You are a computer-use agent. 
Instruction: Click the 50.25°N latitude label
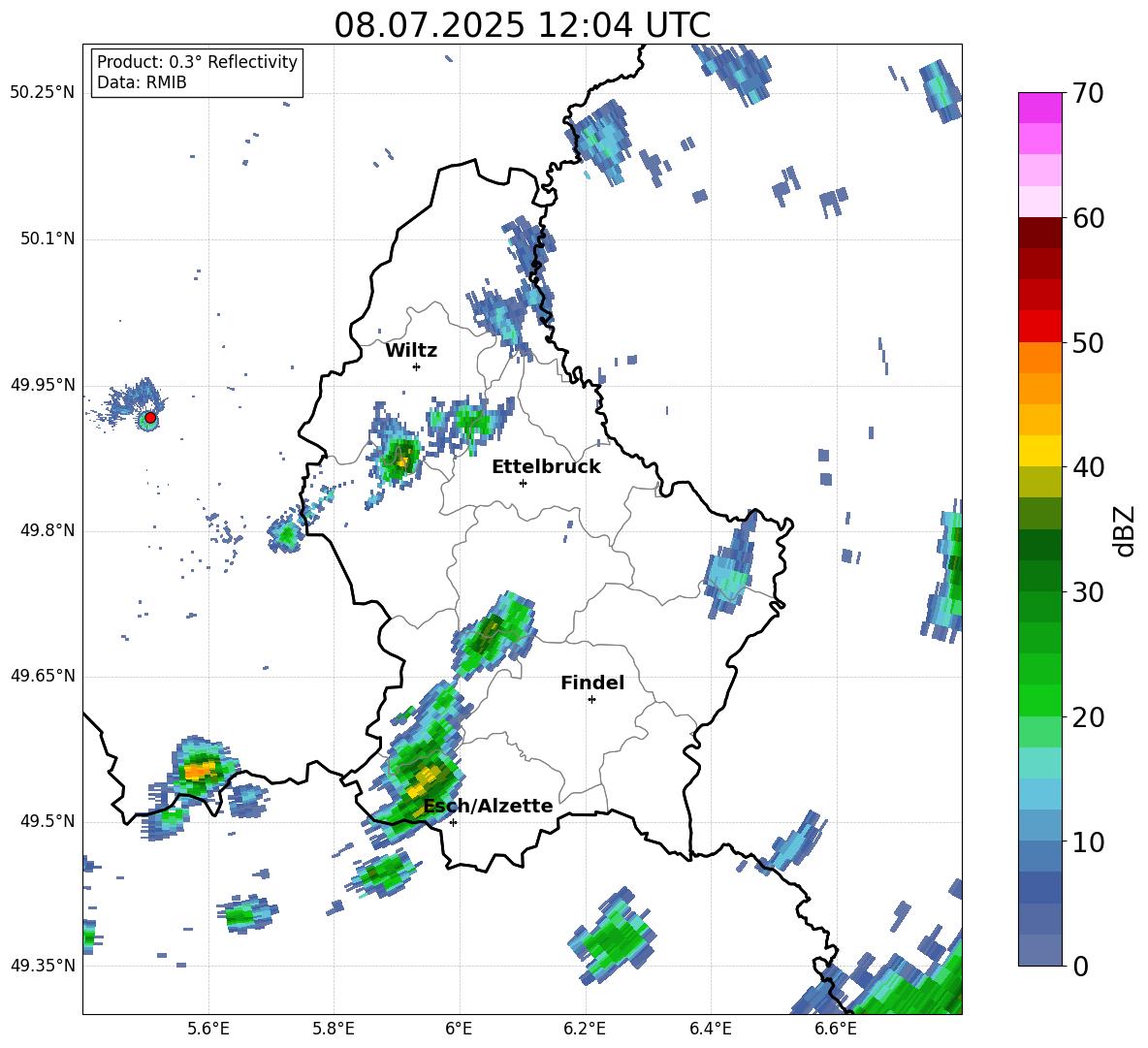(43, 93)
